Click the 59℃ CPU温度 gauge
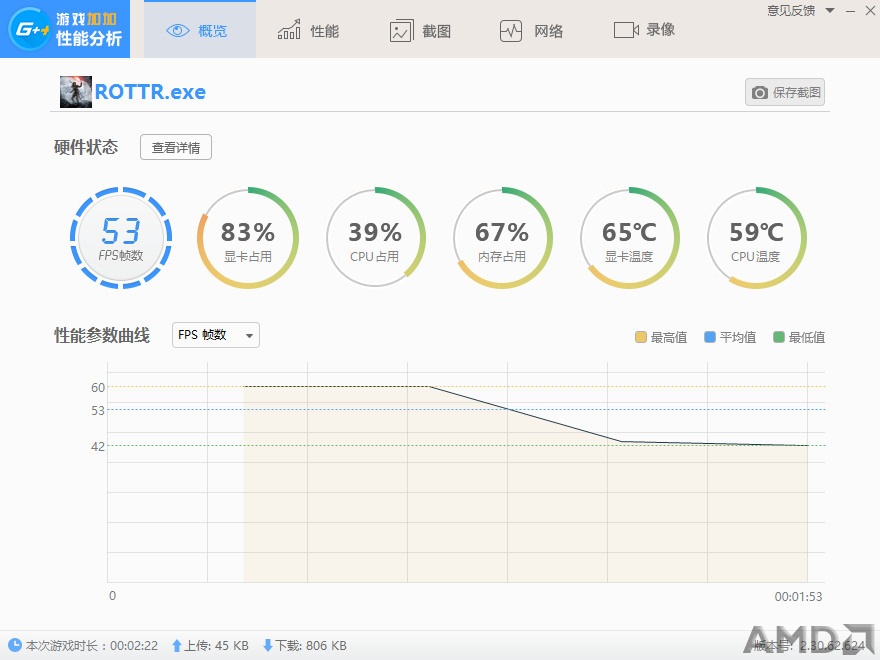 (756, 238)
